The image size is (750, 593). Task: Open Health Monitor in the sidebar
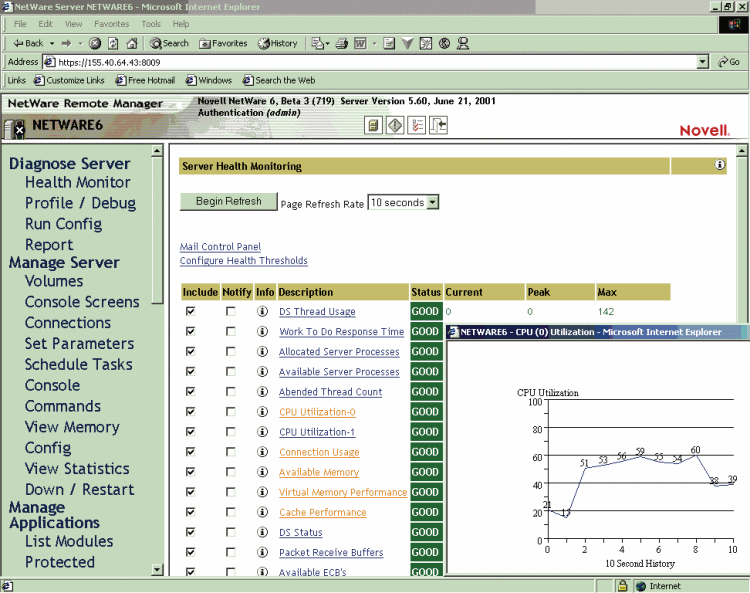[x=77, y=182]
